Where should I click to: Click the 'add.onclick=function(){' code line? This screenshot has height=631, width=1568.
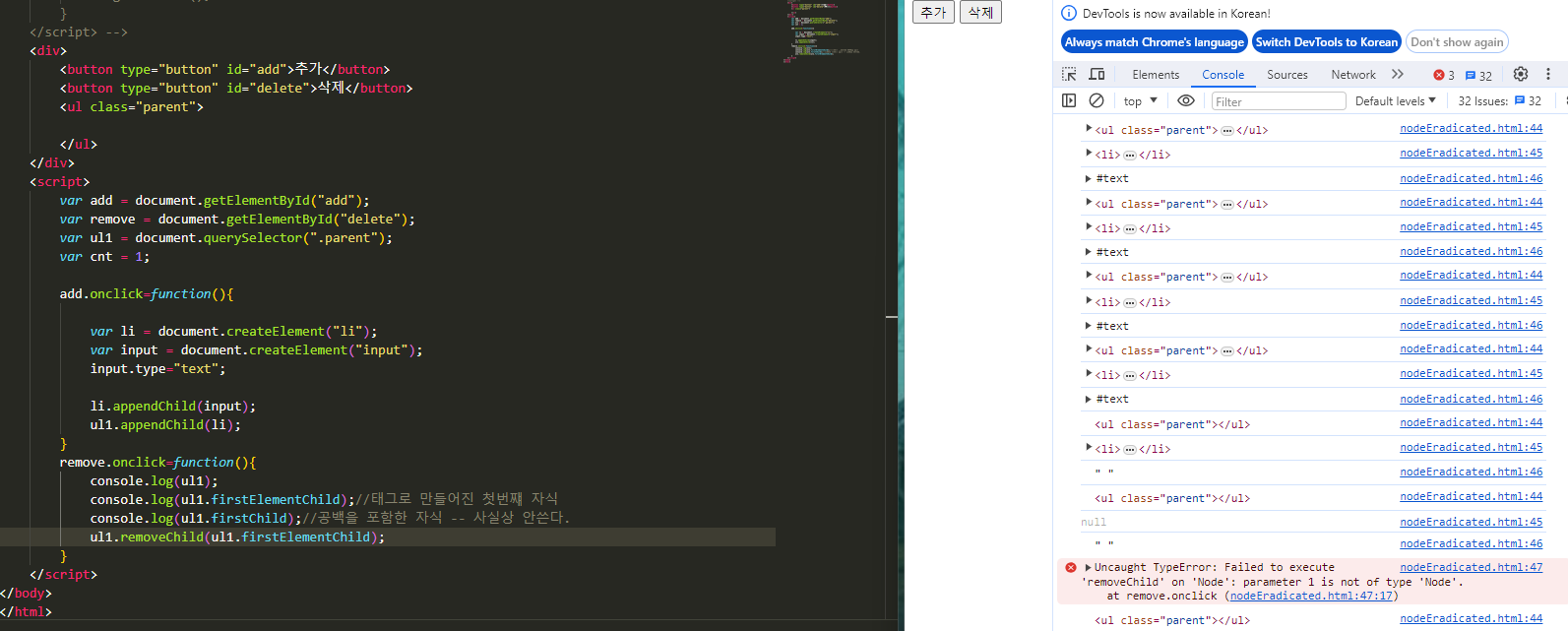(x=147, y=294)
